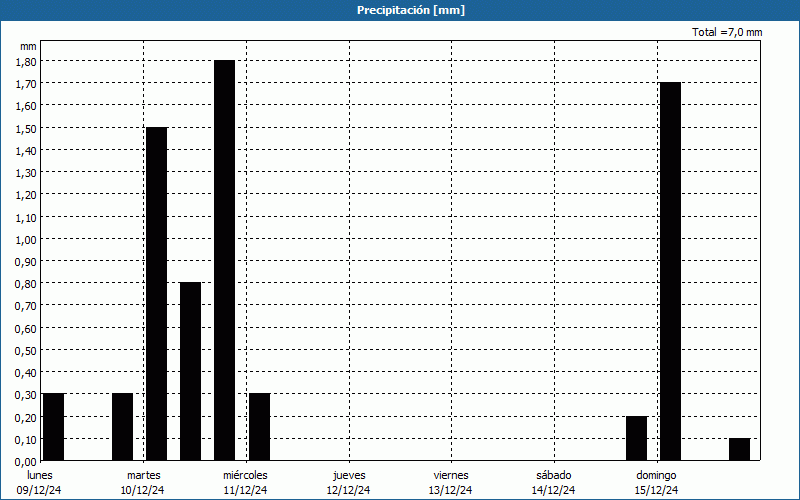
Task: Click the 0,30 axis value
Action: 26,395
